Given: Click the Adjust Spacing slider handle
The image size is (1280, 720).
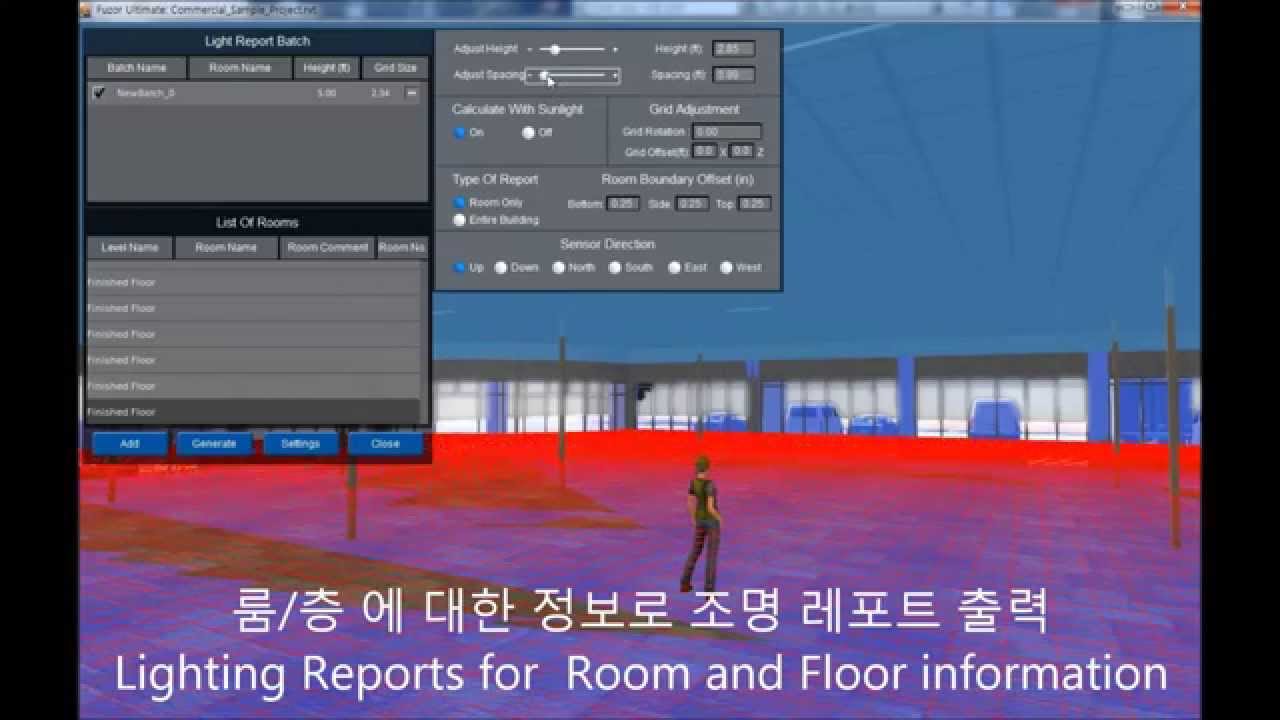Looking at the screenshot, I should tap(543, 75).
